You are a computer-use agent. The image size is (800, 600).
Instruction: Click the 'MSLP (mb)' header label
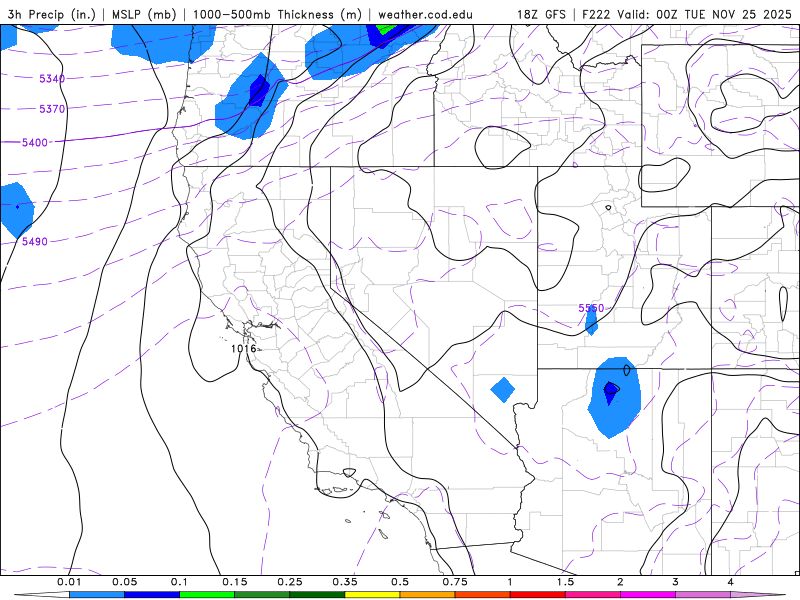144,14
